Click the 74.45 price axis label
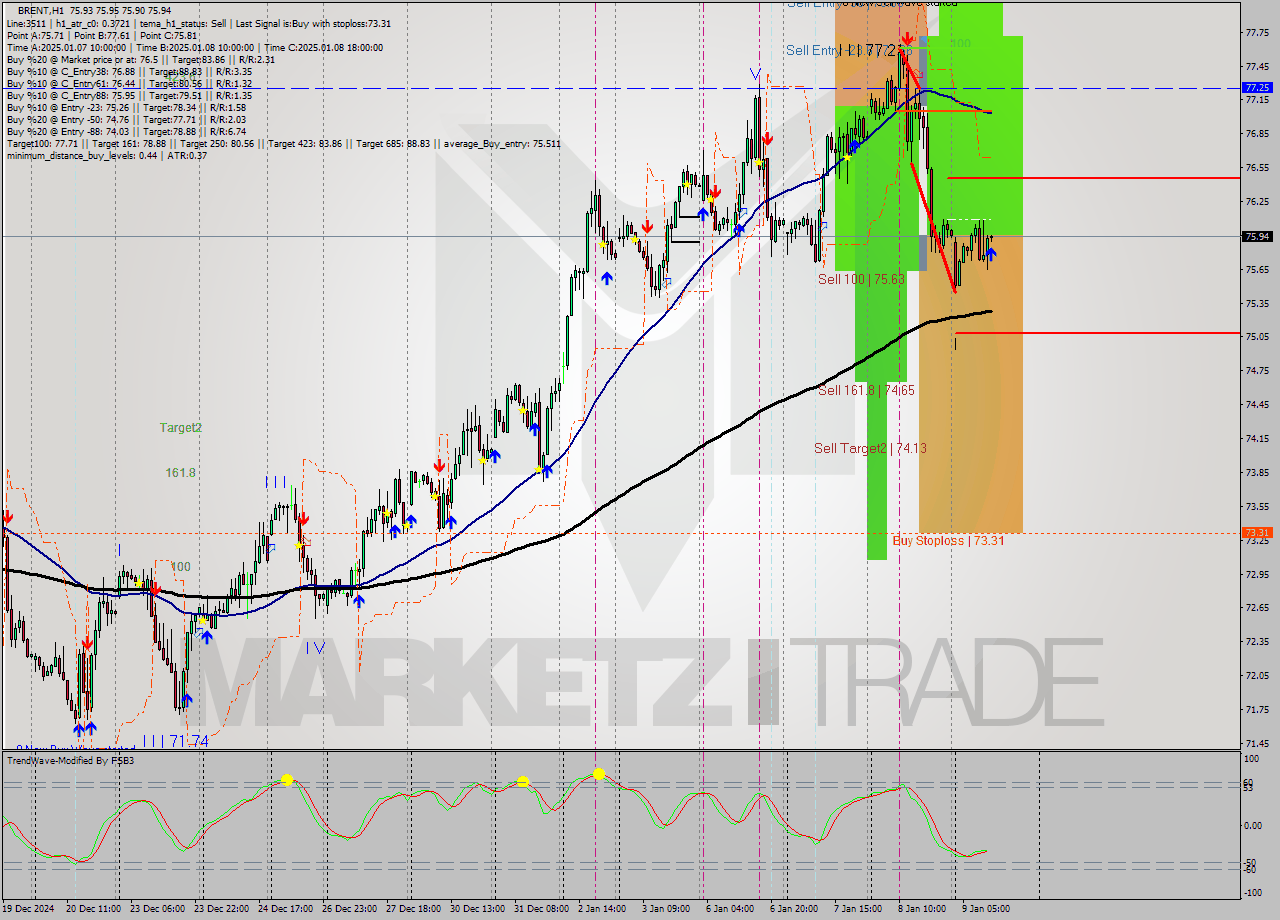 (1258, 405)
